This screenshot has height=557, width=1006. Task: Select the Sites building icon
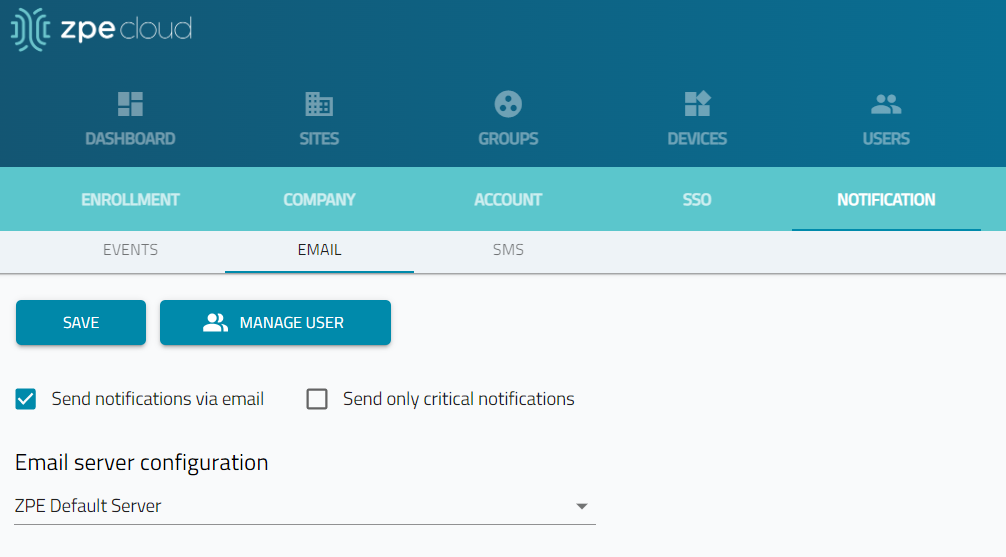click(319, 104)
